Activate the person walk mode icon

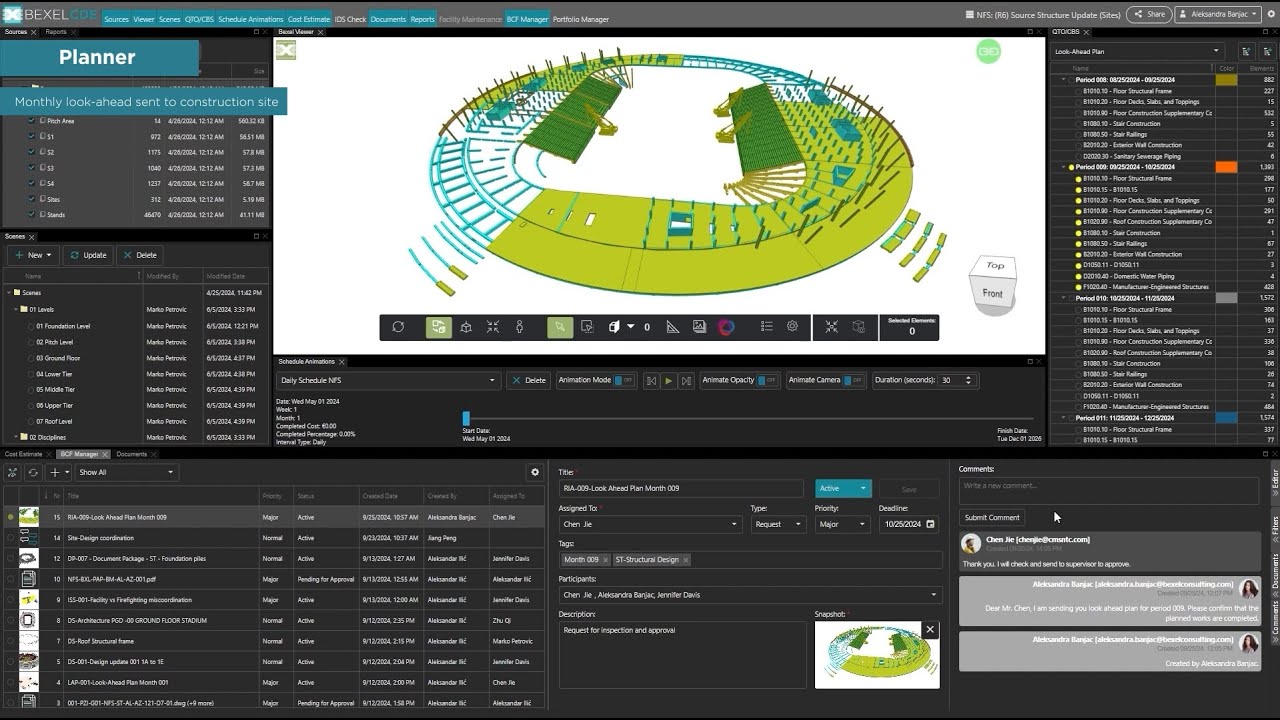click(519, 327)
